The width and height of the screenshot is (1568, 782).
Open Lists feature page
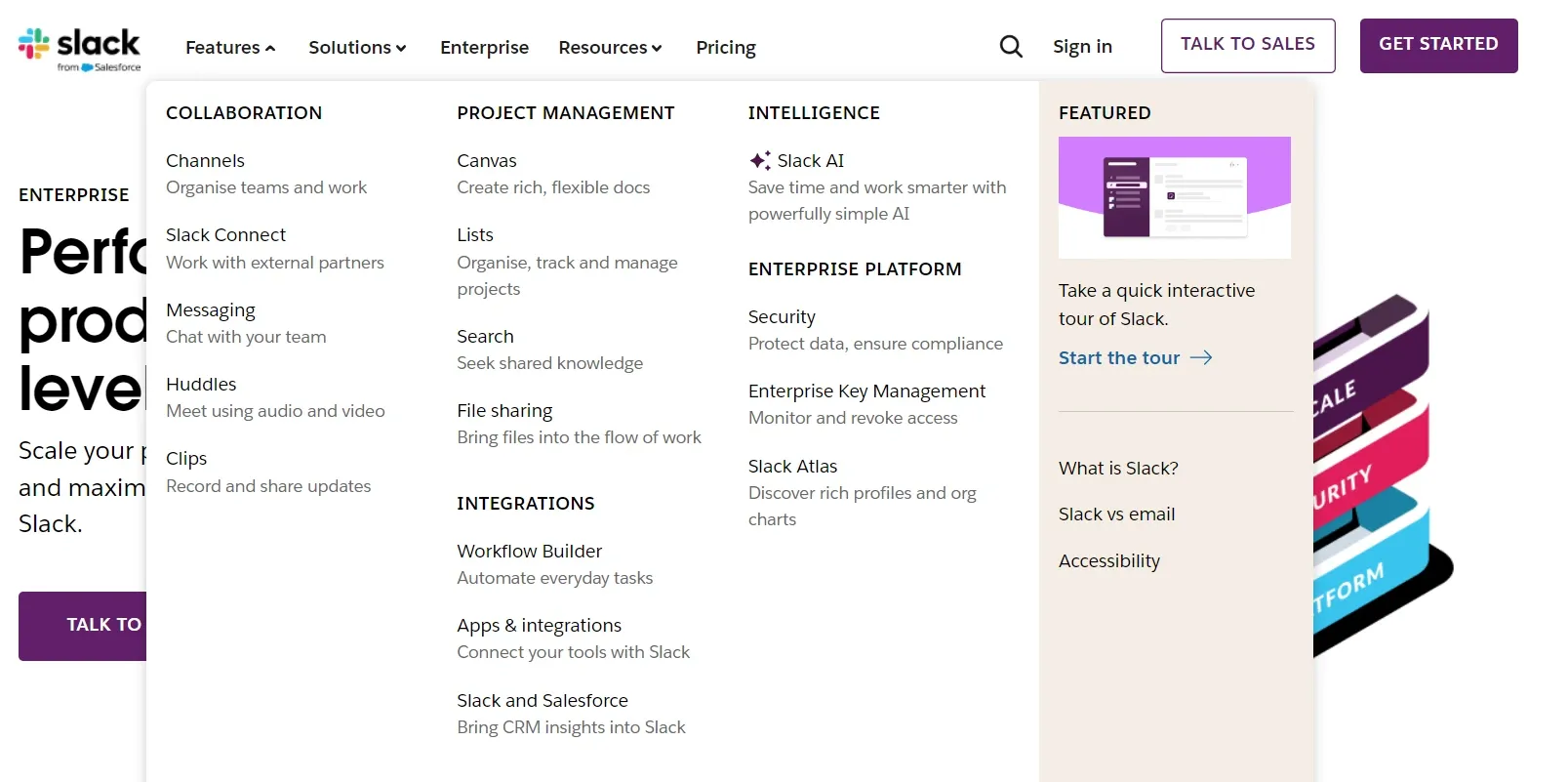click(475, 234)
